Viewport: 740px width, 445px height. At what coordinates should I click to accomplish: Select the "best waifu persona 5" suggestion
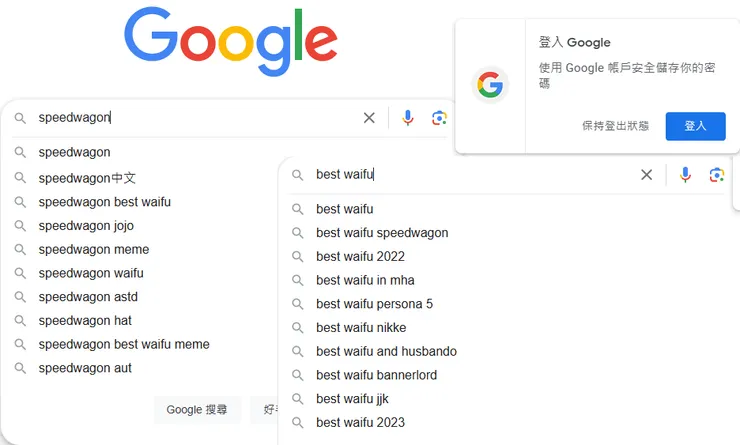(374, 304)
